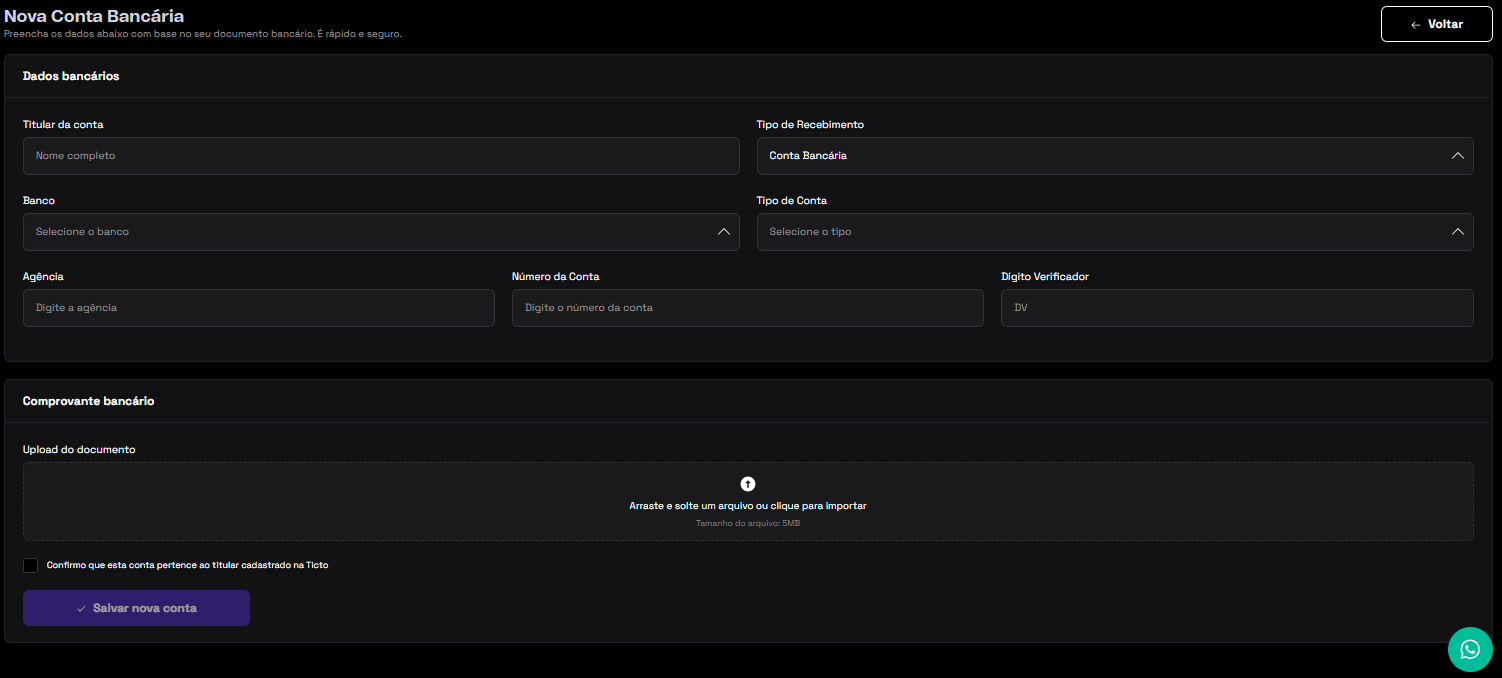Click 'Arraste e solte um arquivo' upload text
The height and width of the screenshot is (678, 1502).
coord(747,506)
